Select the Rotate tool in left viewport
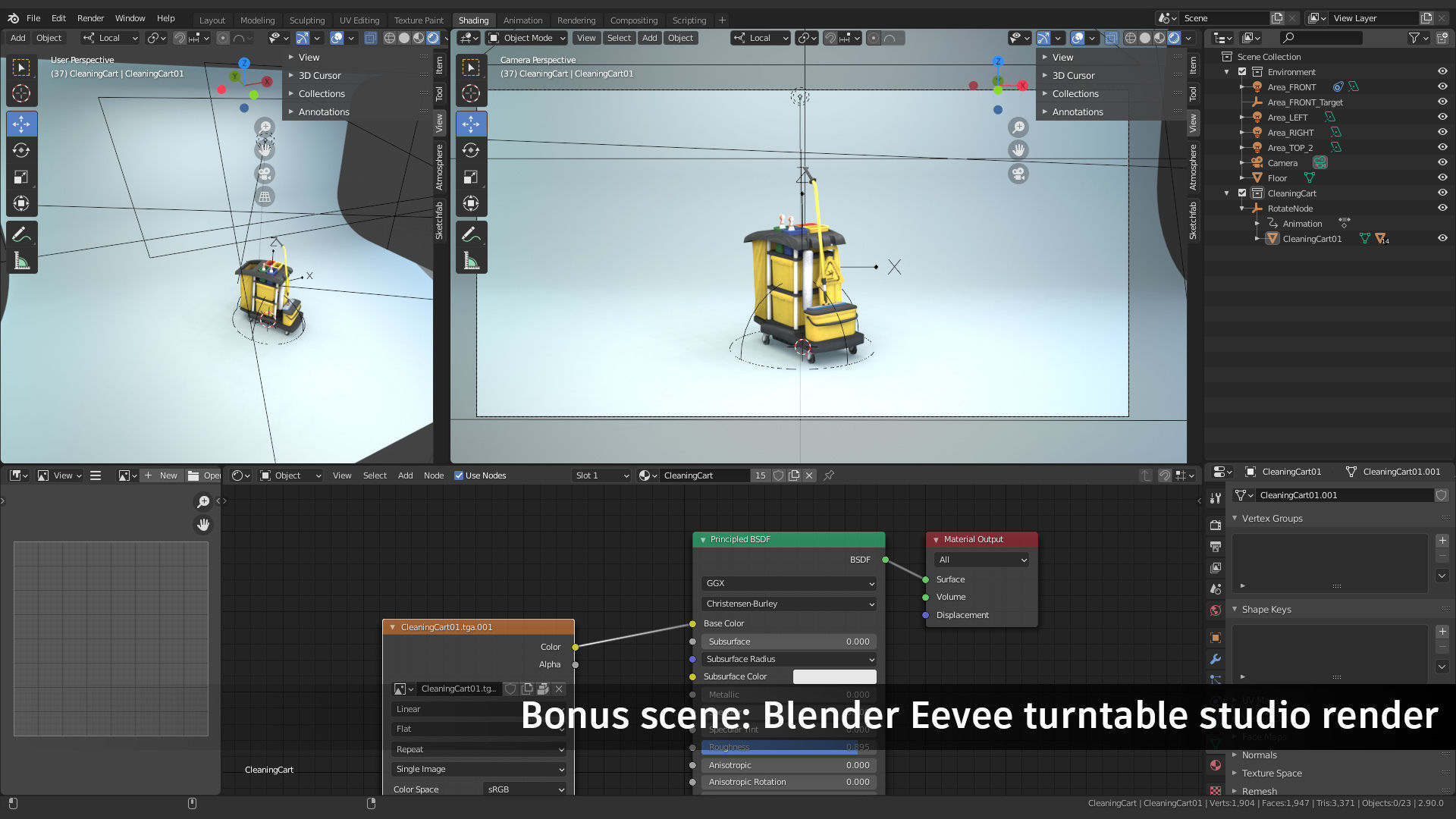This screenshot has width=1456, height=819. coord(21,150)
